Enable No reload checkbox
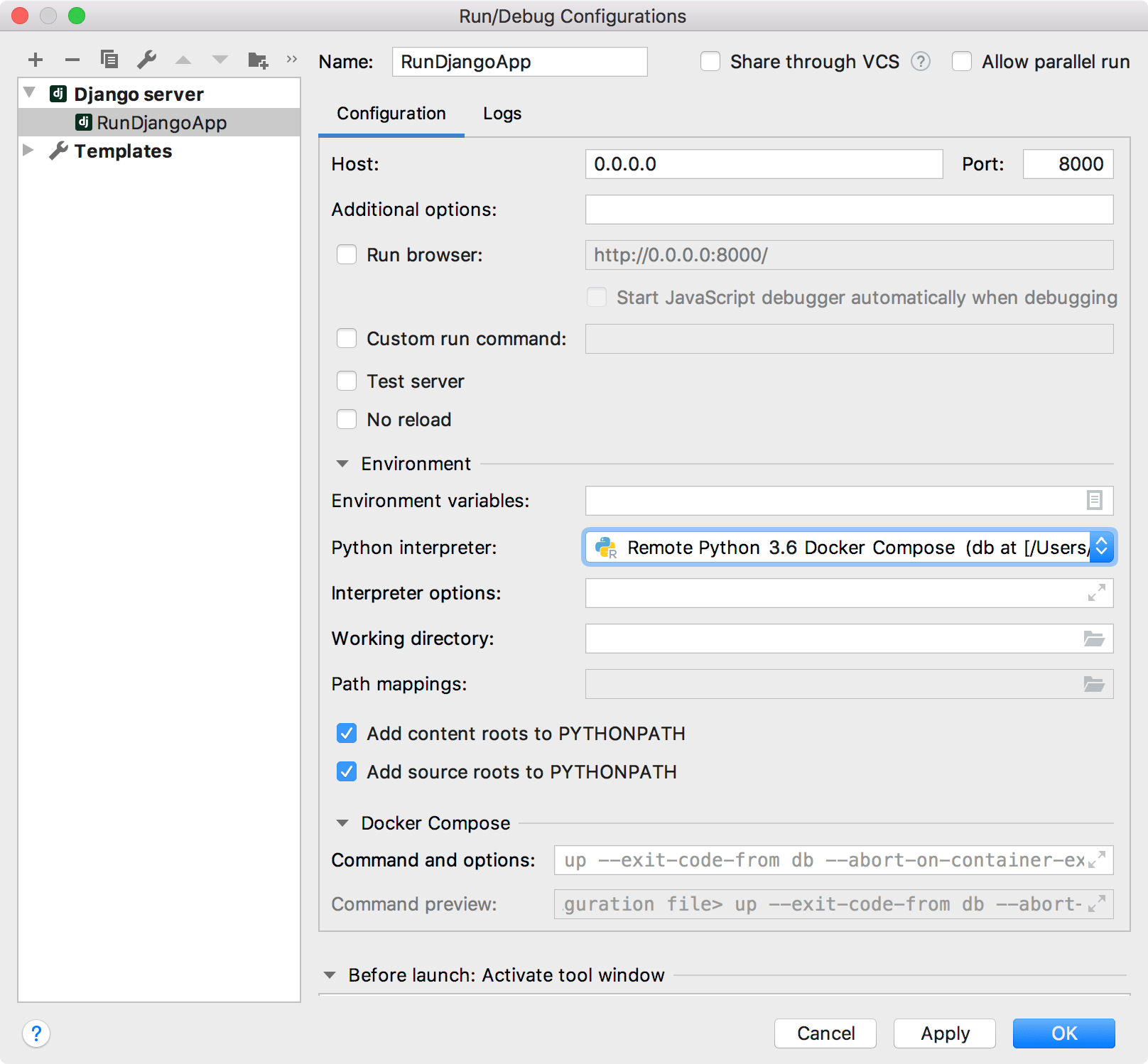This screenshot has width=1148, height=1064. (x=347, y=420)
